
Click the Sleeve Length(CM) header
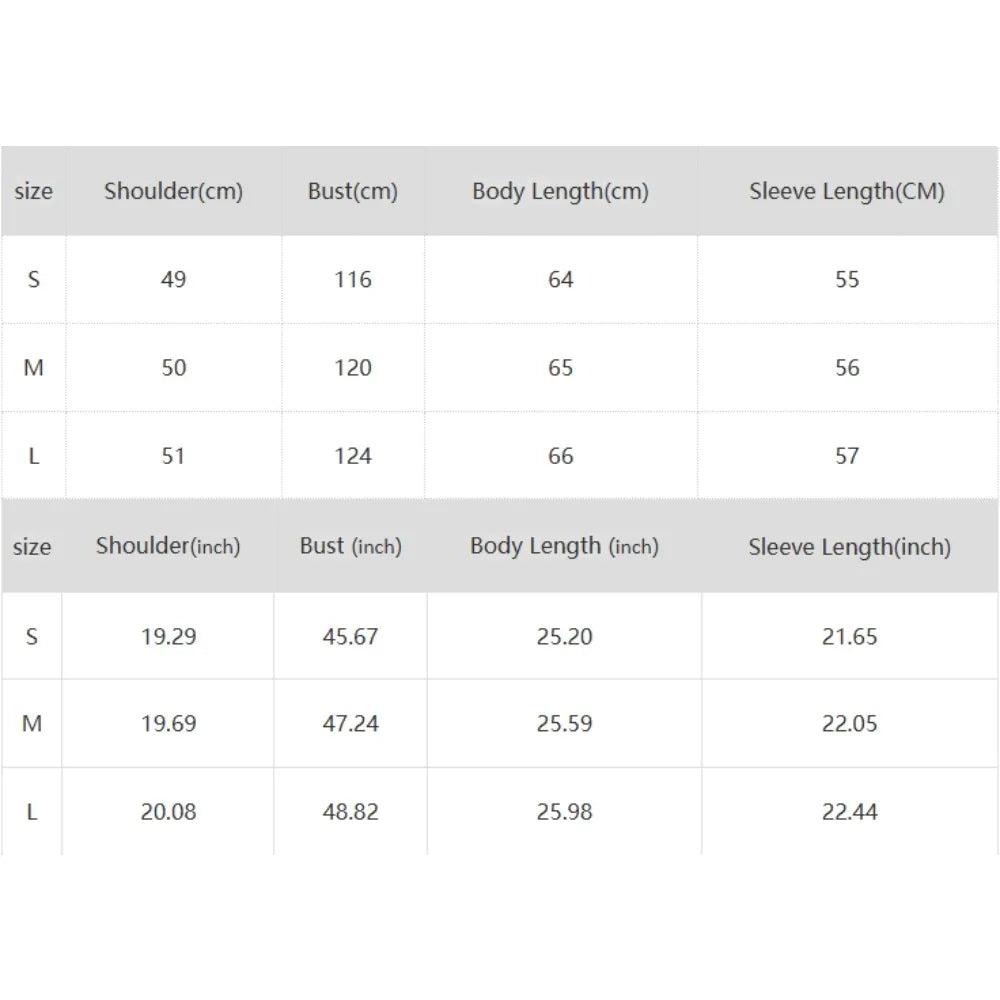847,191
